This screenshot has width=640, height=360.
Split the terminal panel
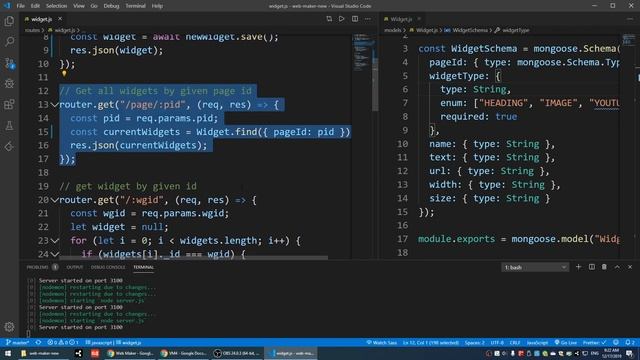591,267
